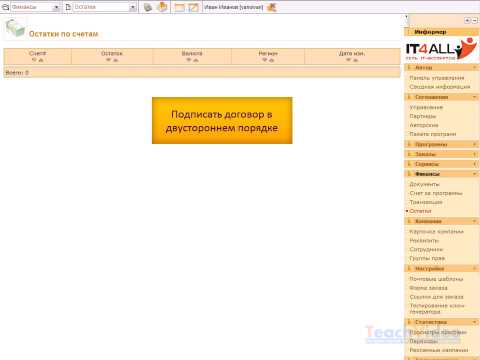Image resolution: width=480 pixels, height=360 pixels.
Task: Open the Управление link under Соглашения
Action: (426, 107)
